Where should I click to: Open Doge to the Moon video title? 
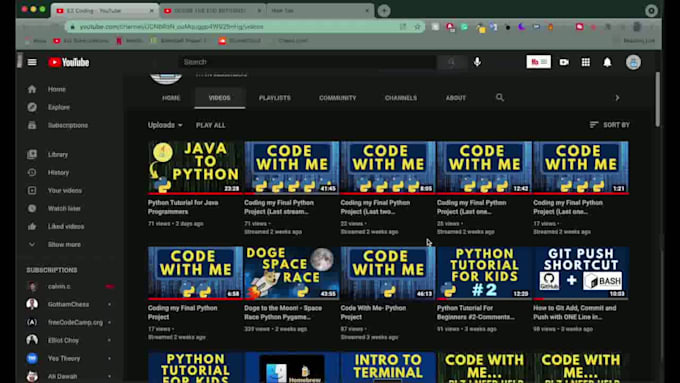point(283,312)
